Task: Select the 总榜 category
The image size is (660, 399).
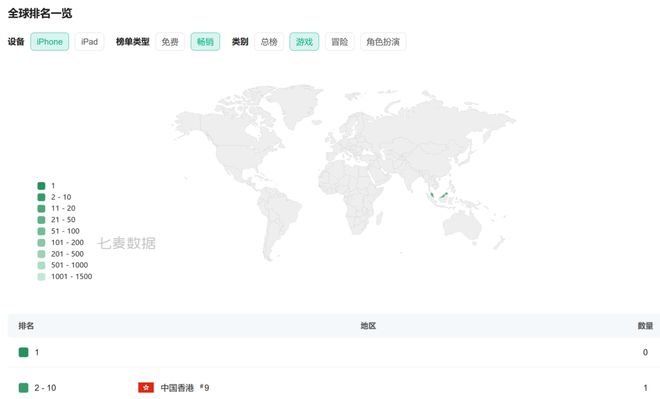Action: click(269, 42)
